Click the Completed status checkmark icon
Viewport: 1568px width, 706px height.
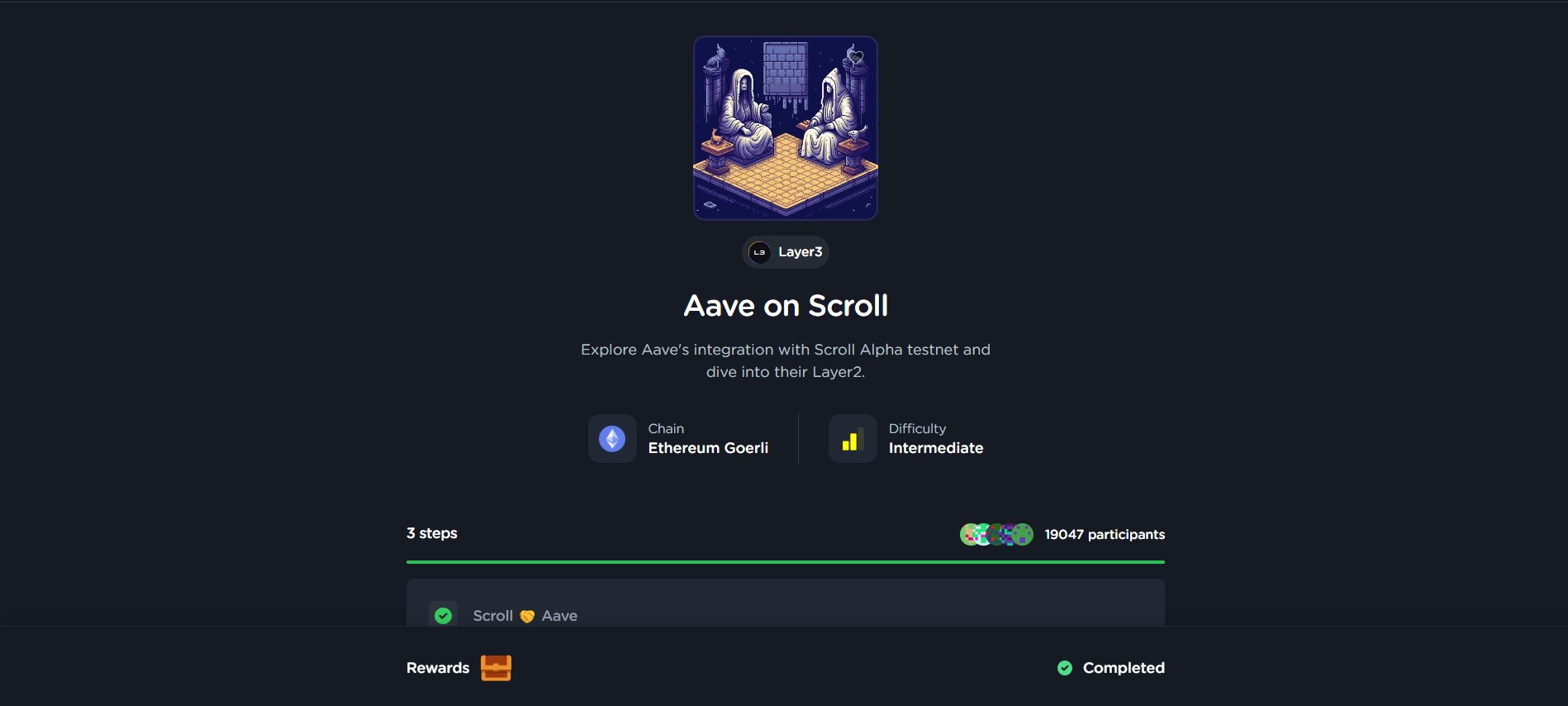coord(1065,668)
